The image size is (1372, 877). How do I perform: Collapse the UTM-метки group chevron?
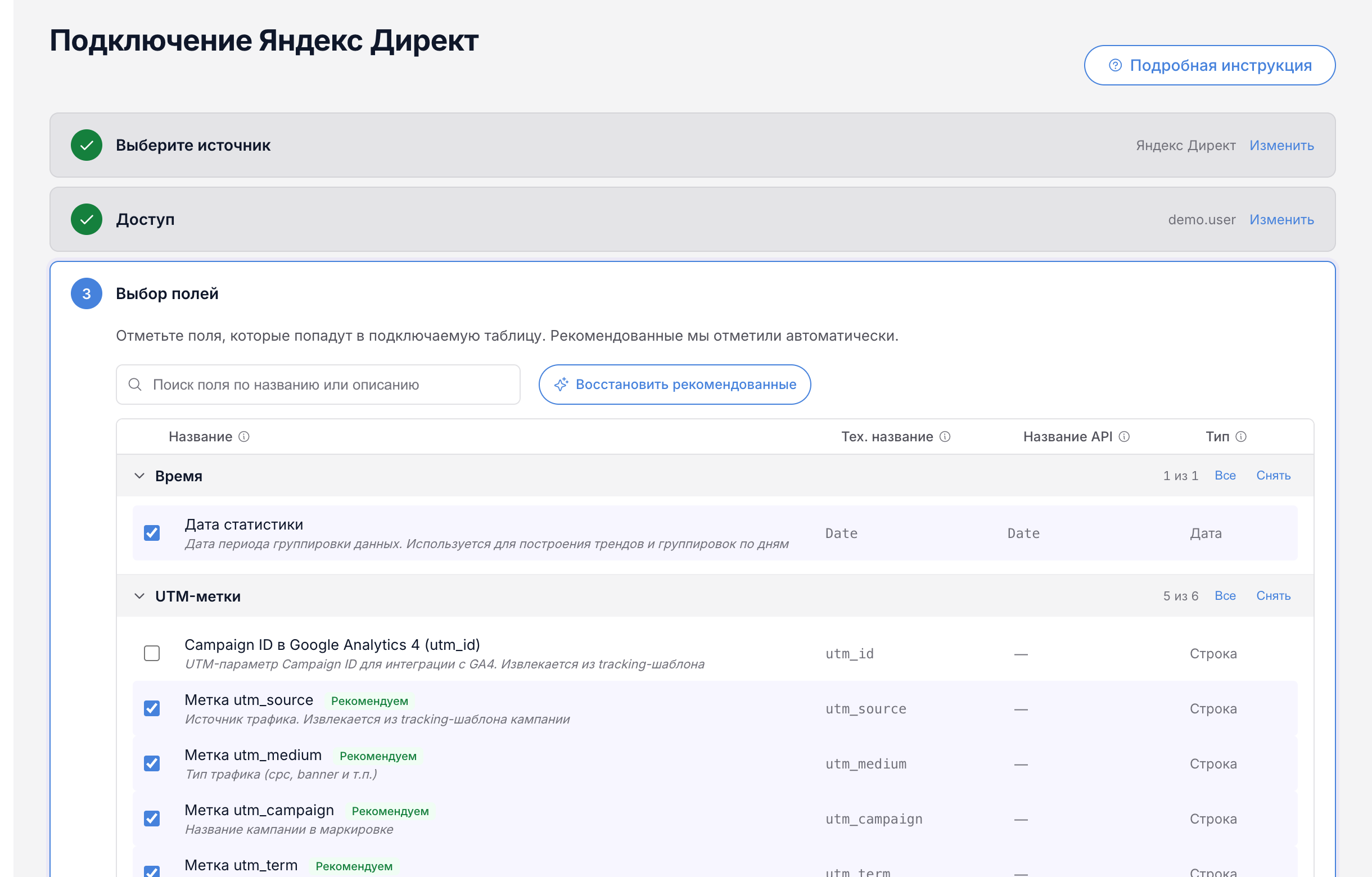(x=139, y=596)
